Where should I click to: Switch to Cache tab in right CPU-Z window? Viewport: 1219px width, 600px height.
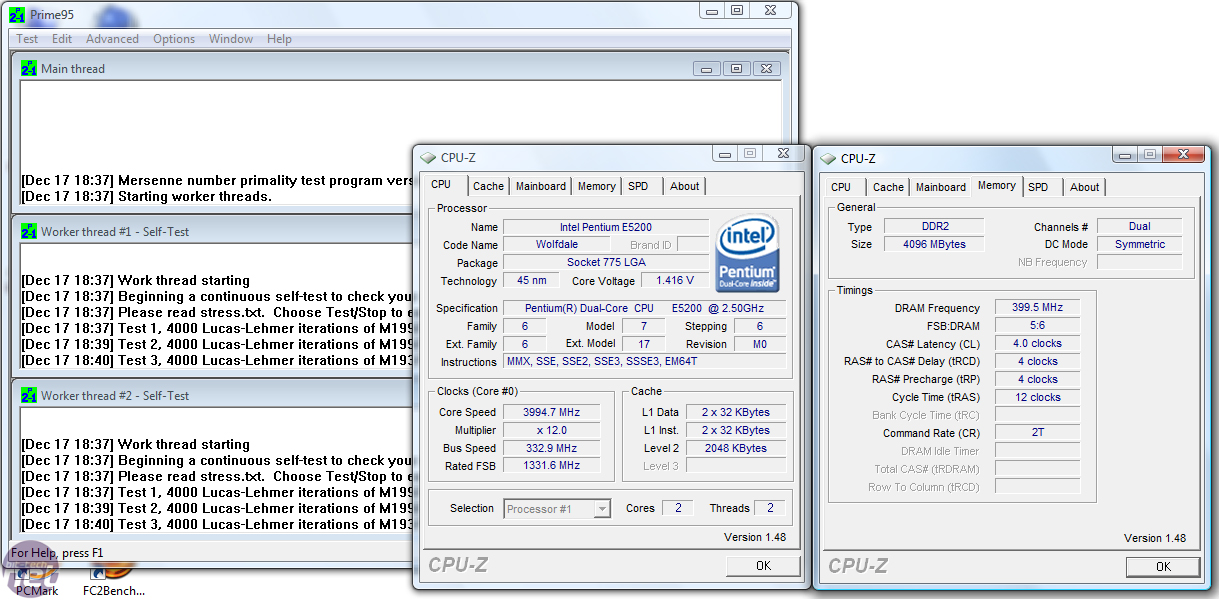pyautogui.click(x=888, y=187)
